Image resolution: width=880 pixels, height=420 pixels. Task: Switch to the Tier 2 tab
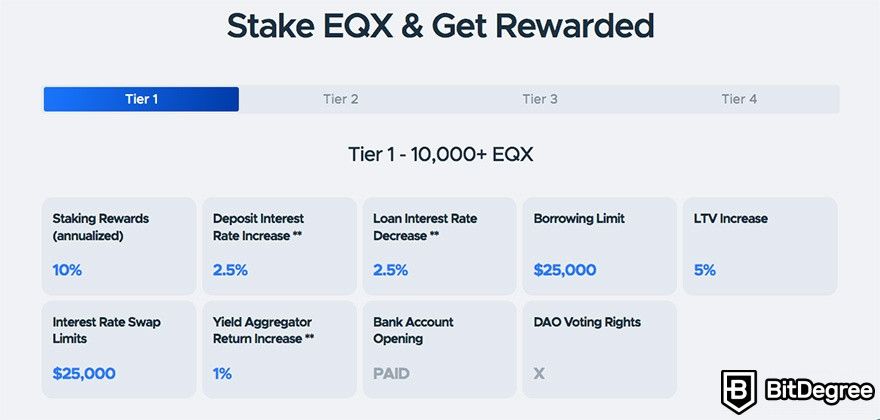pos(341,99)
